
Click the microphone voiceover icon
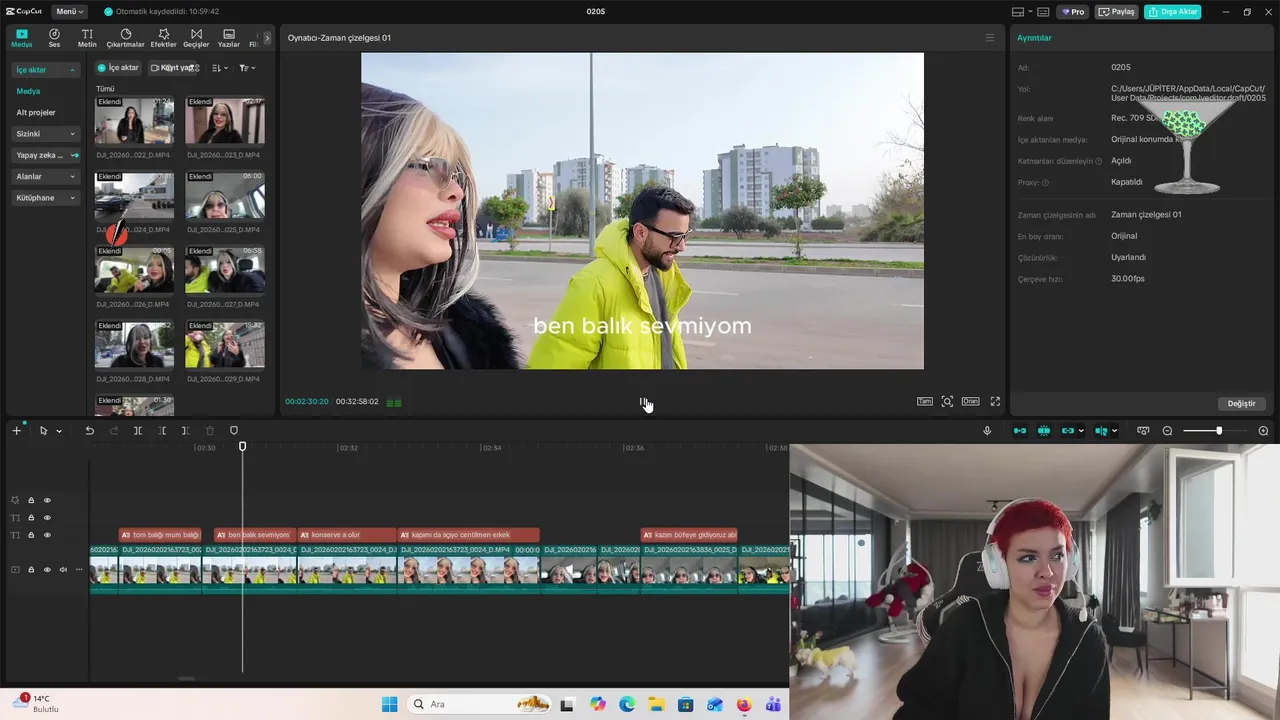pyautogui.click(x=987, y=431)
